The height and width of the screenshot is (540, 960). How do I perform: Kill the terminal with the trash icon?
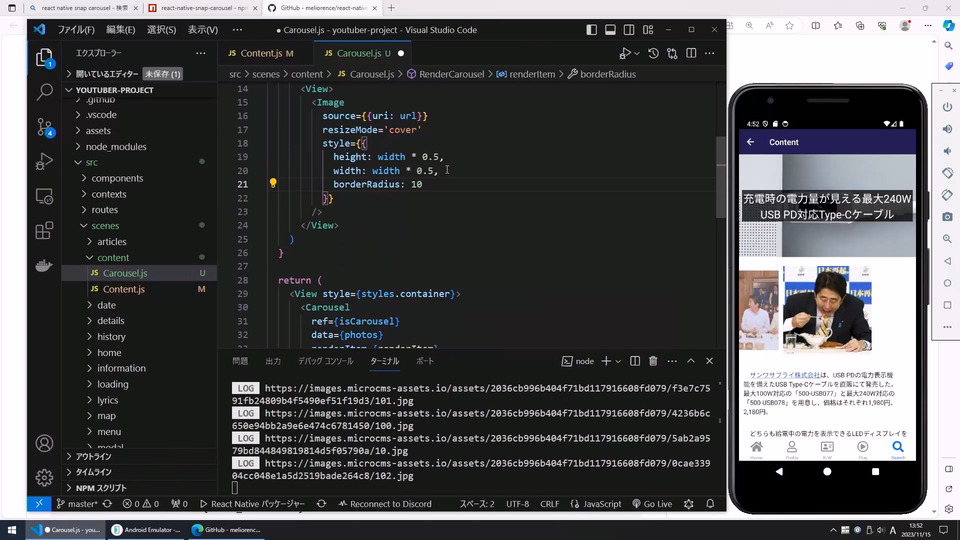[x=653, y=361]
